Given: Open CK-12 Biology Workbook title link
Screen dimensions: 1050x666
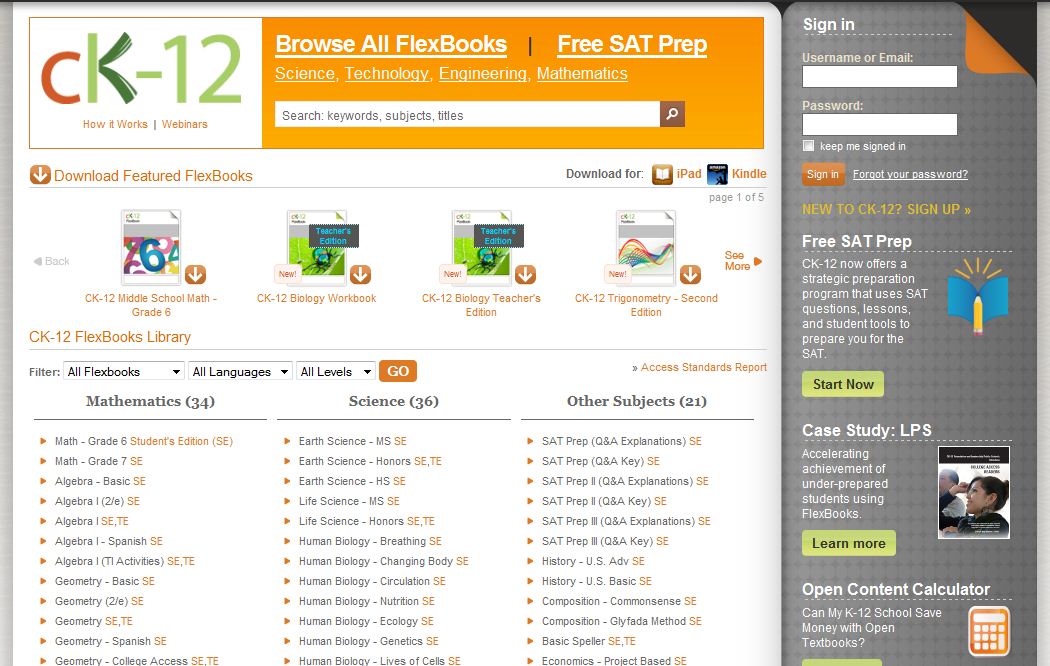Looking at the screenshot, I should tap(317, 299).
